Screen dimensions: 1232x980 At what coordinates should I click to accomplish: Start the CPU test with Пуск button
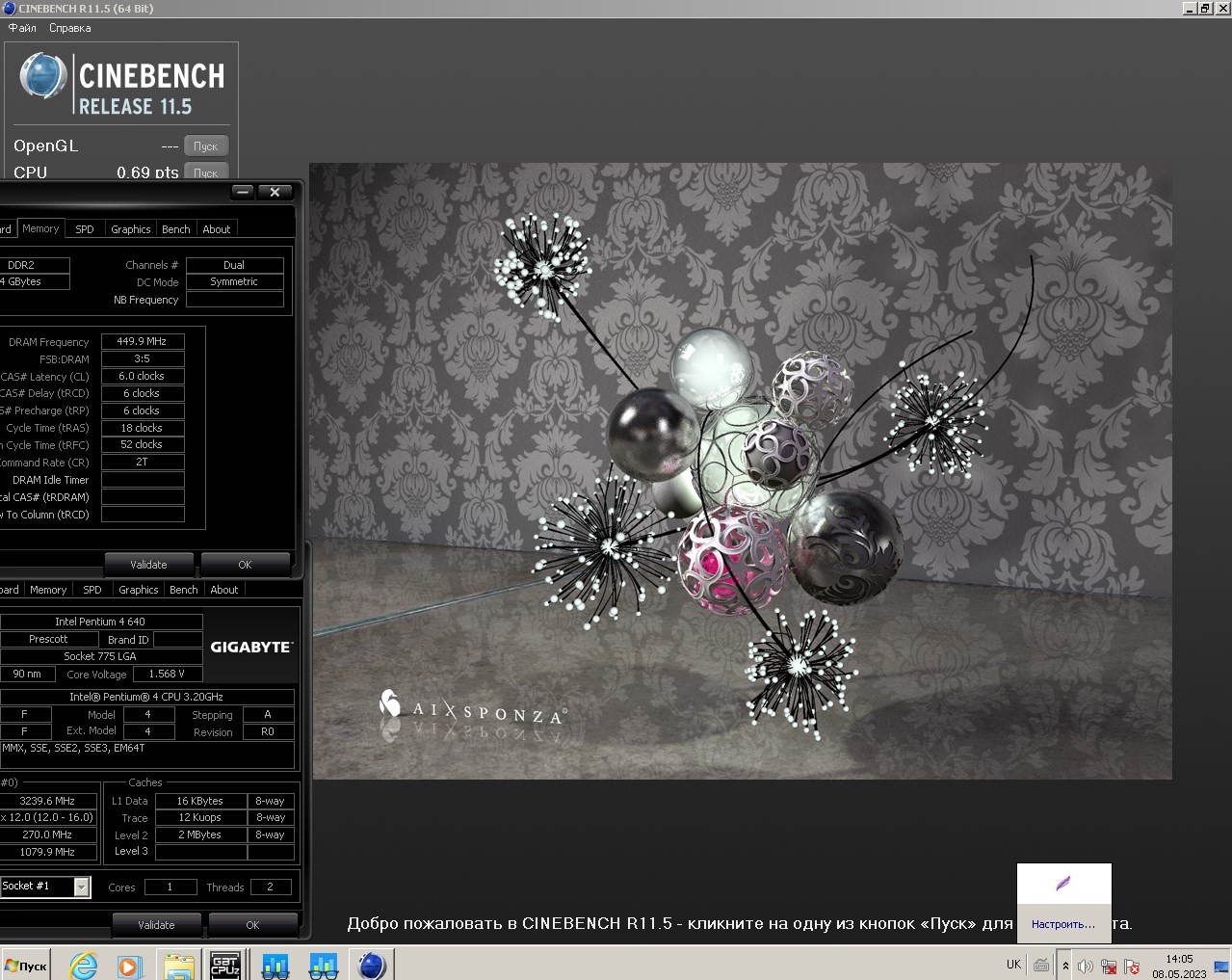[x=206, y=172]
